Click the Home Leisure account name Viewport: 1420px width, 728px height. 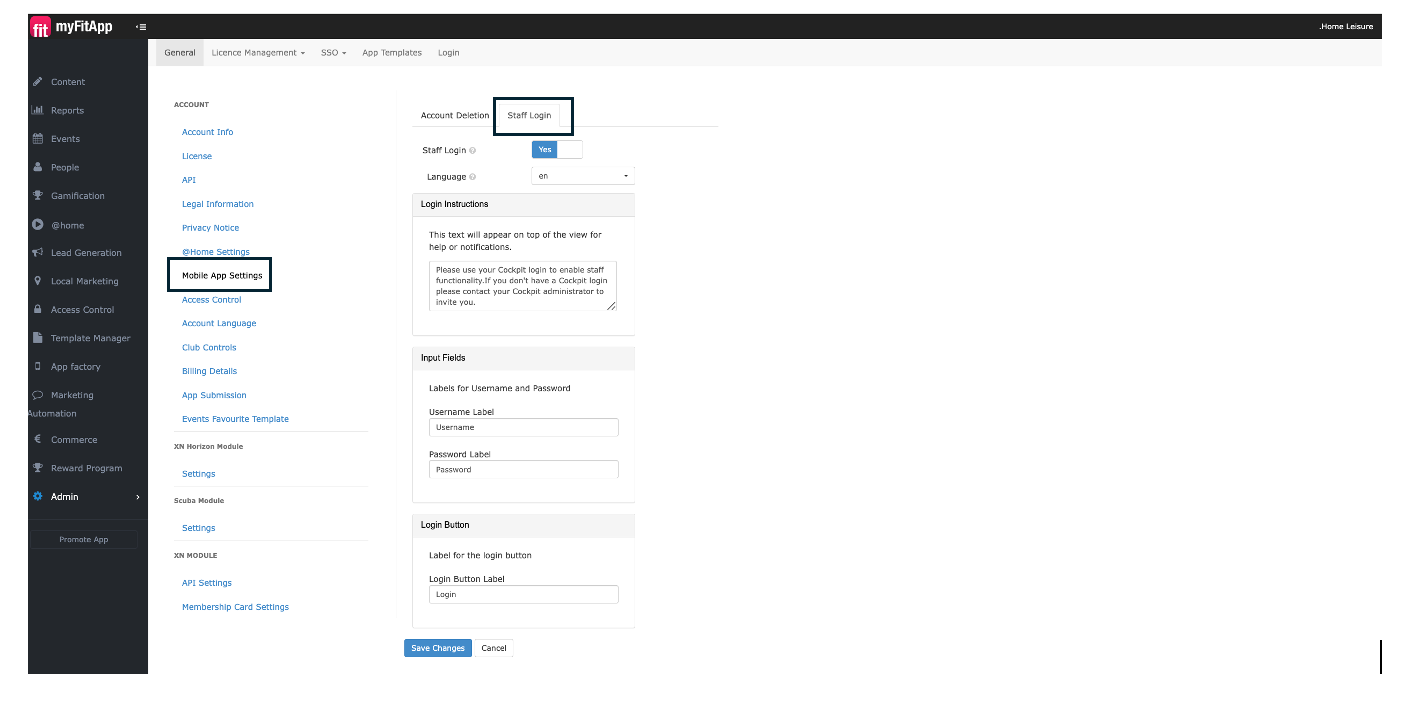pos(1346,27)
